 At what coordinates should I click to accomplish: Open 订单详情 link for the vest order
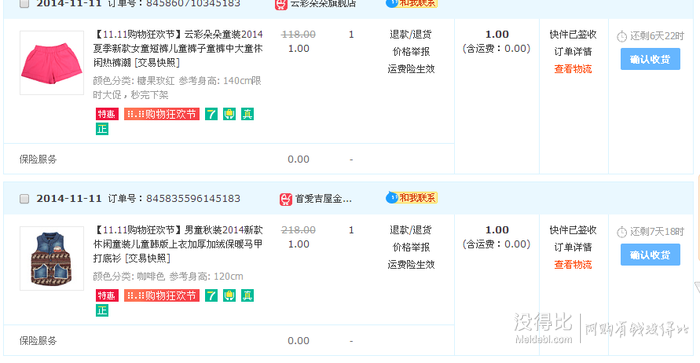coord(573,247)
